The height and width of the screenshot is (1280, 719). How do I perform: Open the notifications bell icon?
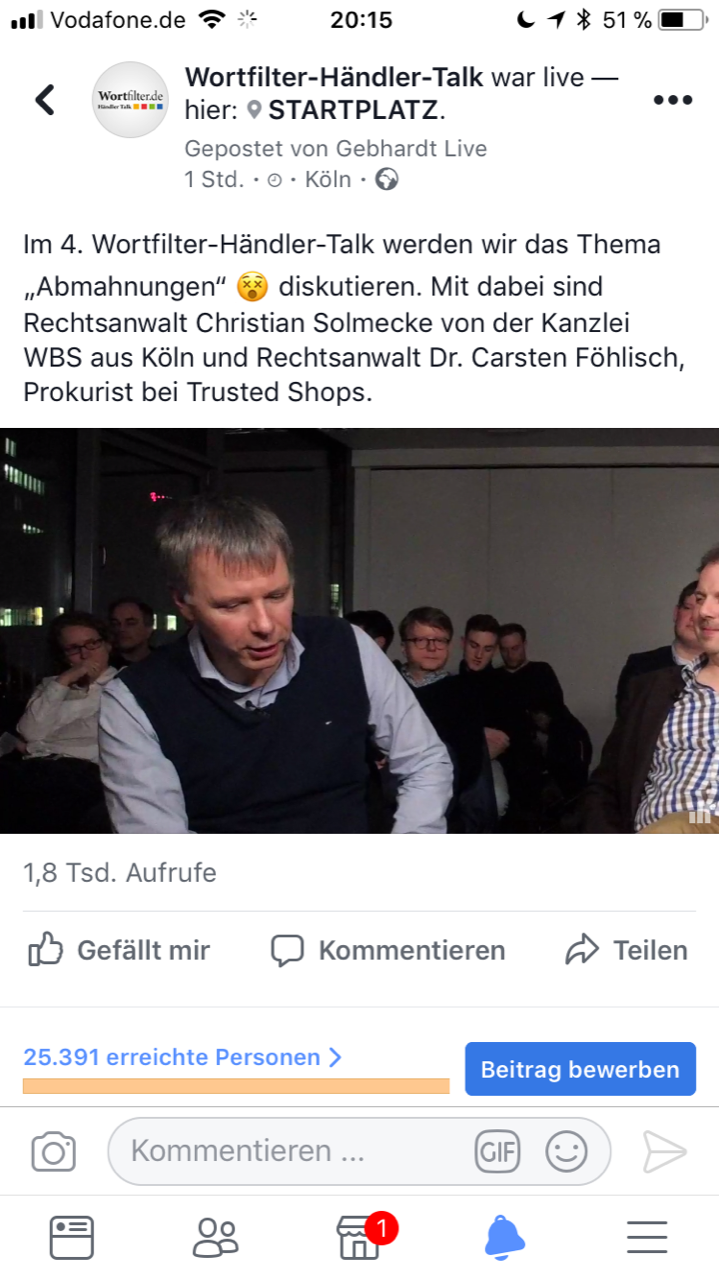click(x=504, y=1238)
